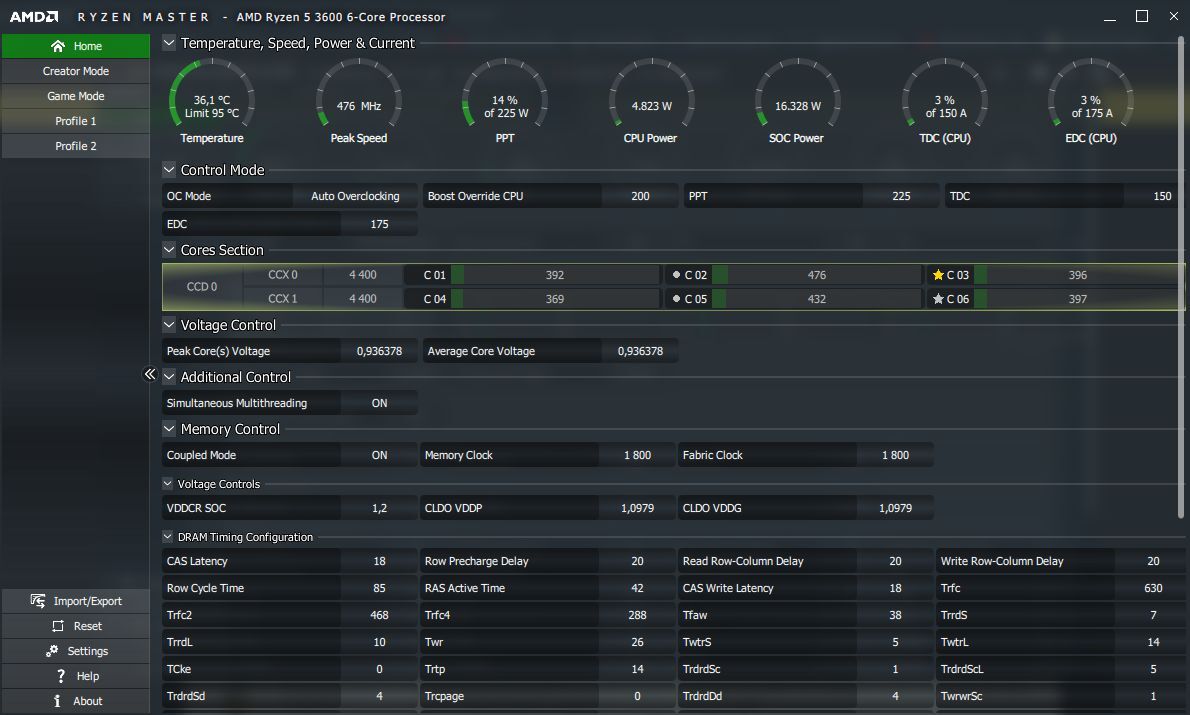
Task: Open the Help page
Action: point(76,676)
